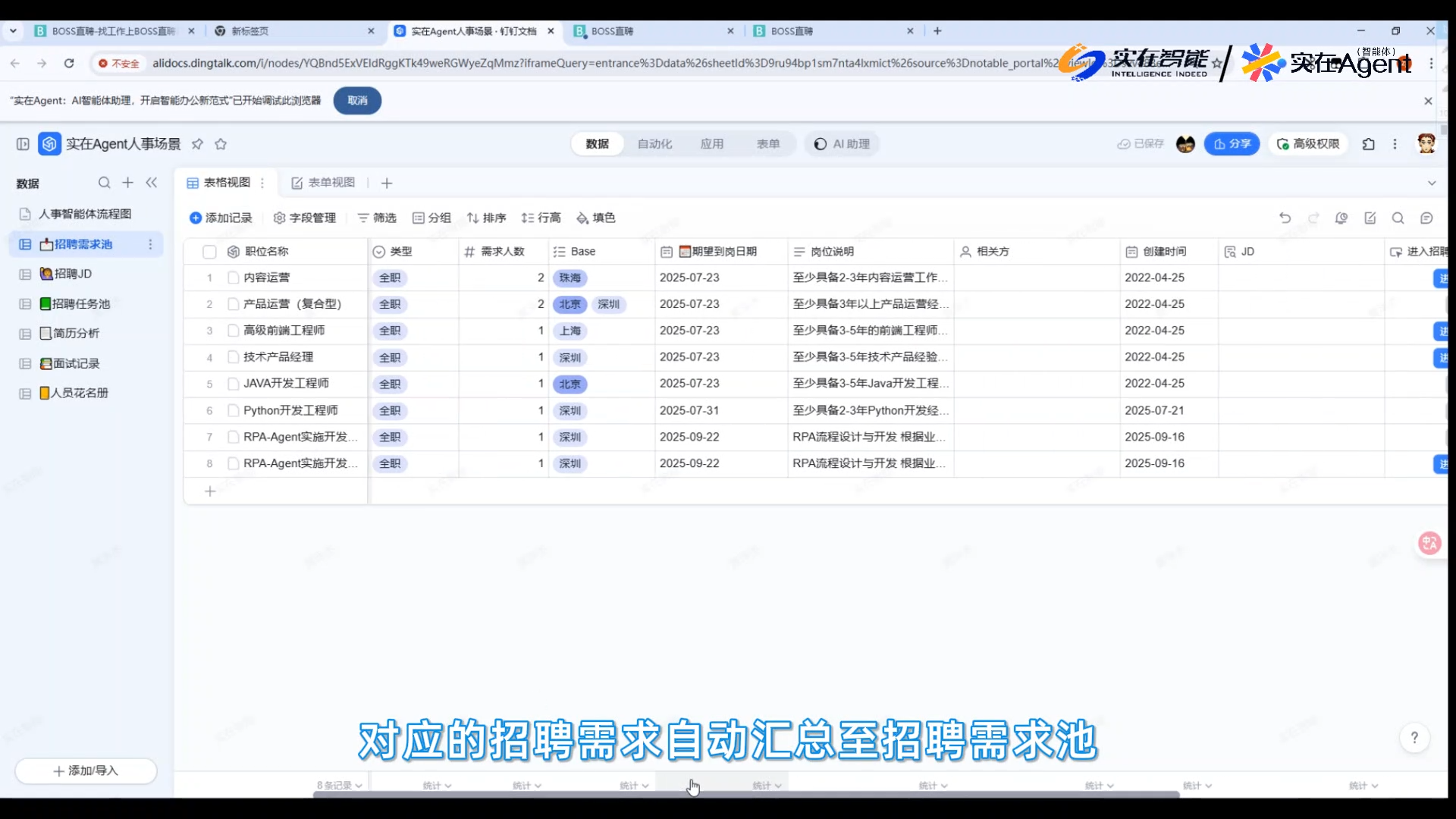The image size is (1456, 819).
Task: Star the 实在Agent人事场景 document
Action: tap(221, 144)
